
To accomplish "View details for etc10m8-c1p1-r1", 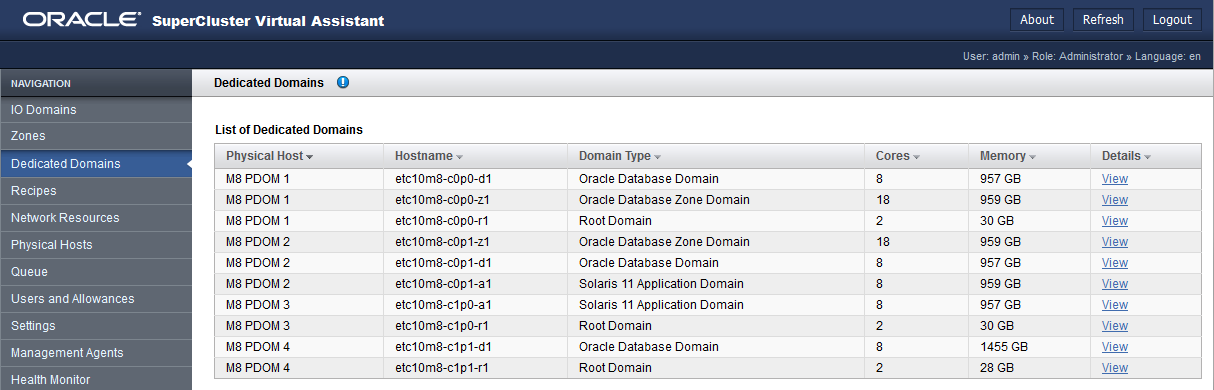I will coord(1114,368).
